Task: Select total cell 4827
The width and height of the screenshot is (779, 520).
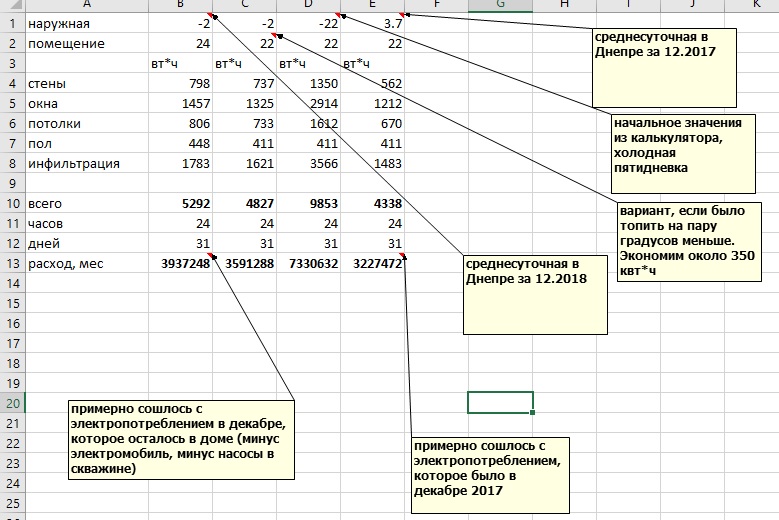Action: 244,204
